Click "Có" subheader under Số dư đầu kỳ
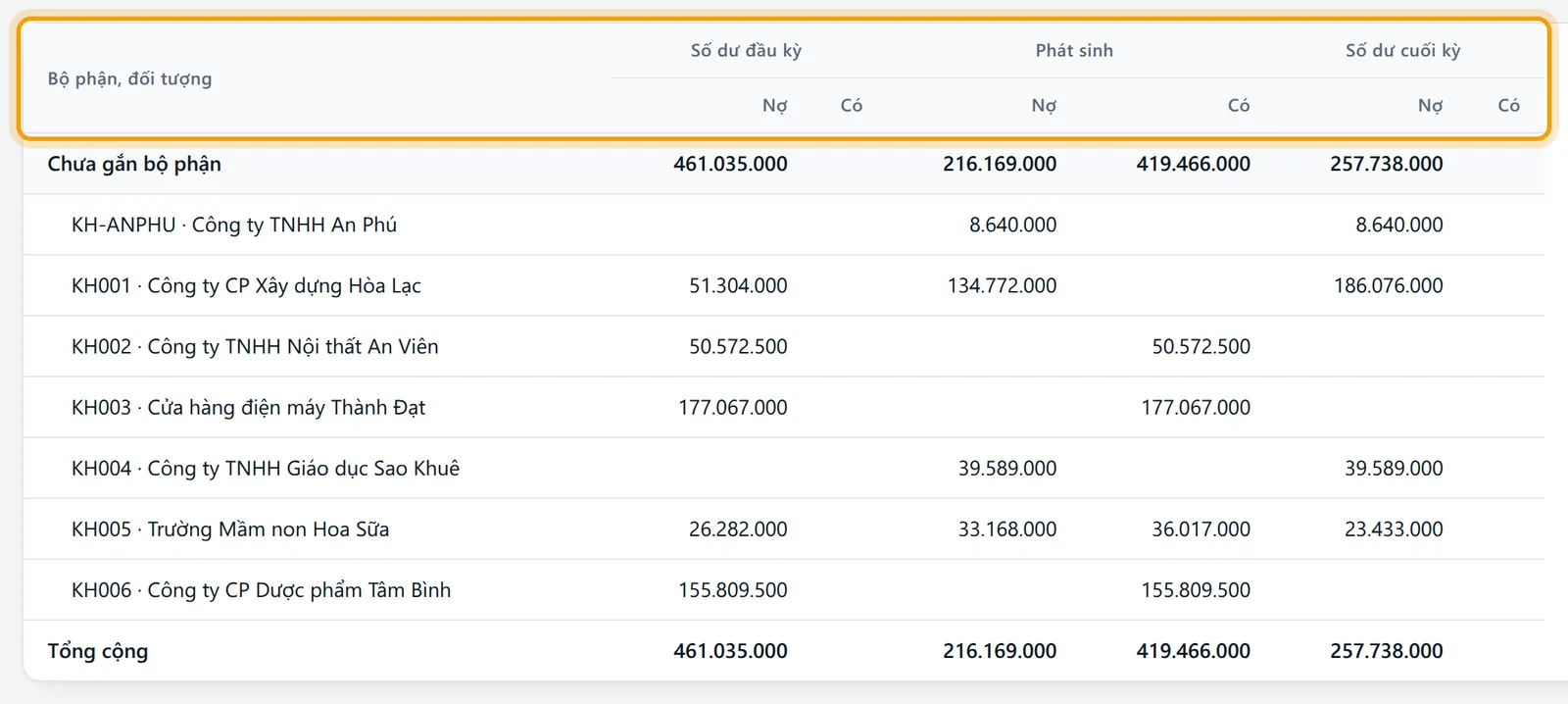Image resolution: width=1568 pixels, height=704 pixels. 852,105
